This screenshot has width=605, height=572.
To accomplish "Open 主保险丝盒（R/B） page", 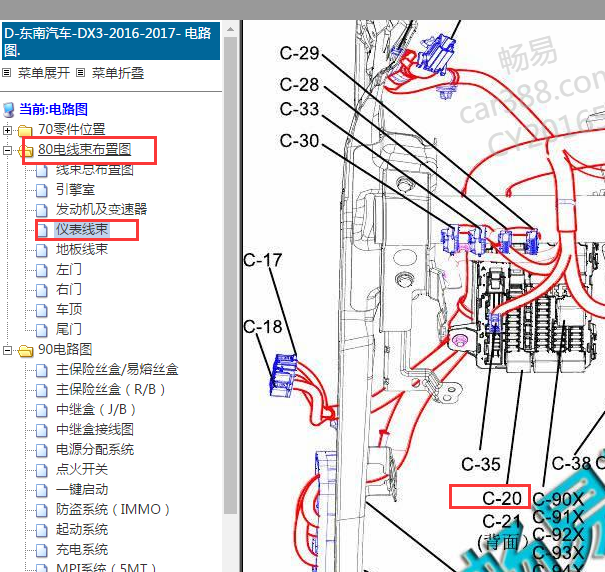I will (x=111, y=389).
